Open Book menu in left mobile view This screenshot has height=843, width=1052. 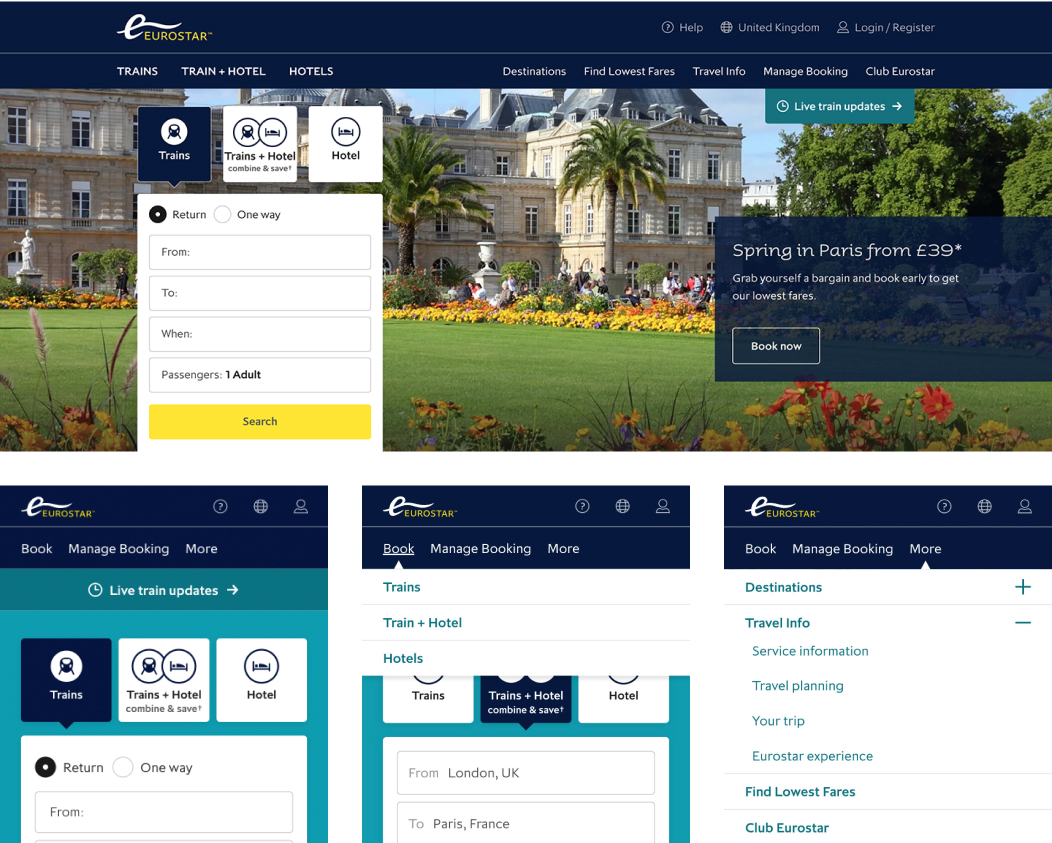click(36, 548)
